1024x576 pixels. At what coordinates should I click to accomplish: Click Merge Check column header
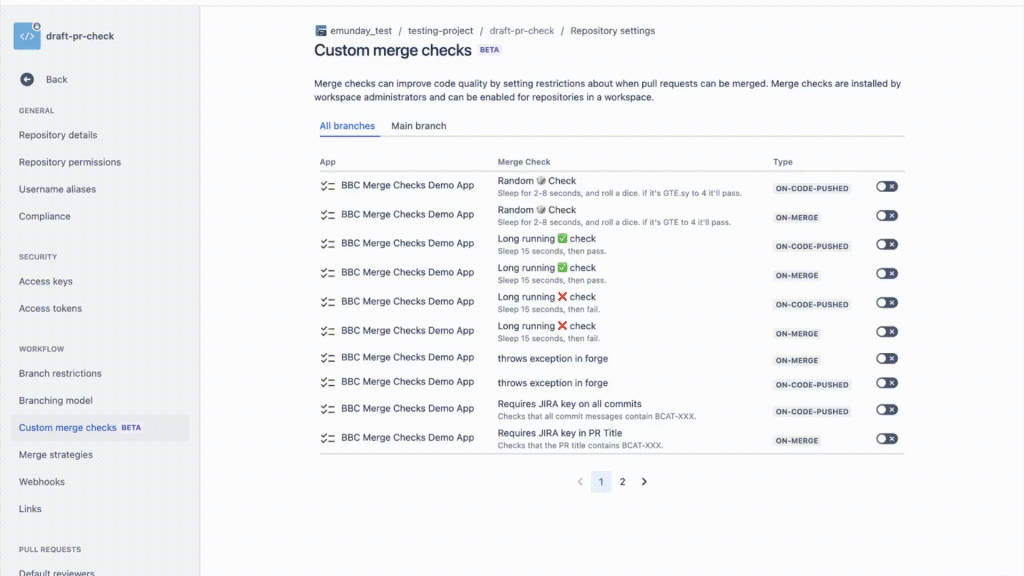point(524,162)
